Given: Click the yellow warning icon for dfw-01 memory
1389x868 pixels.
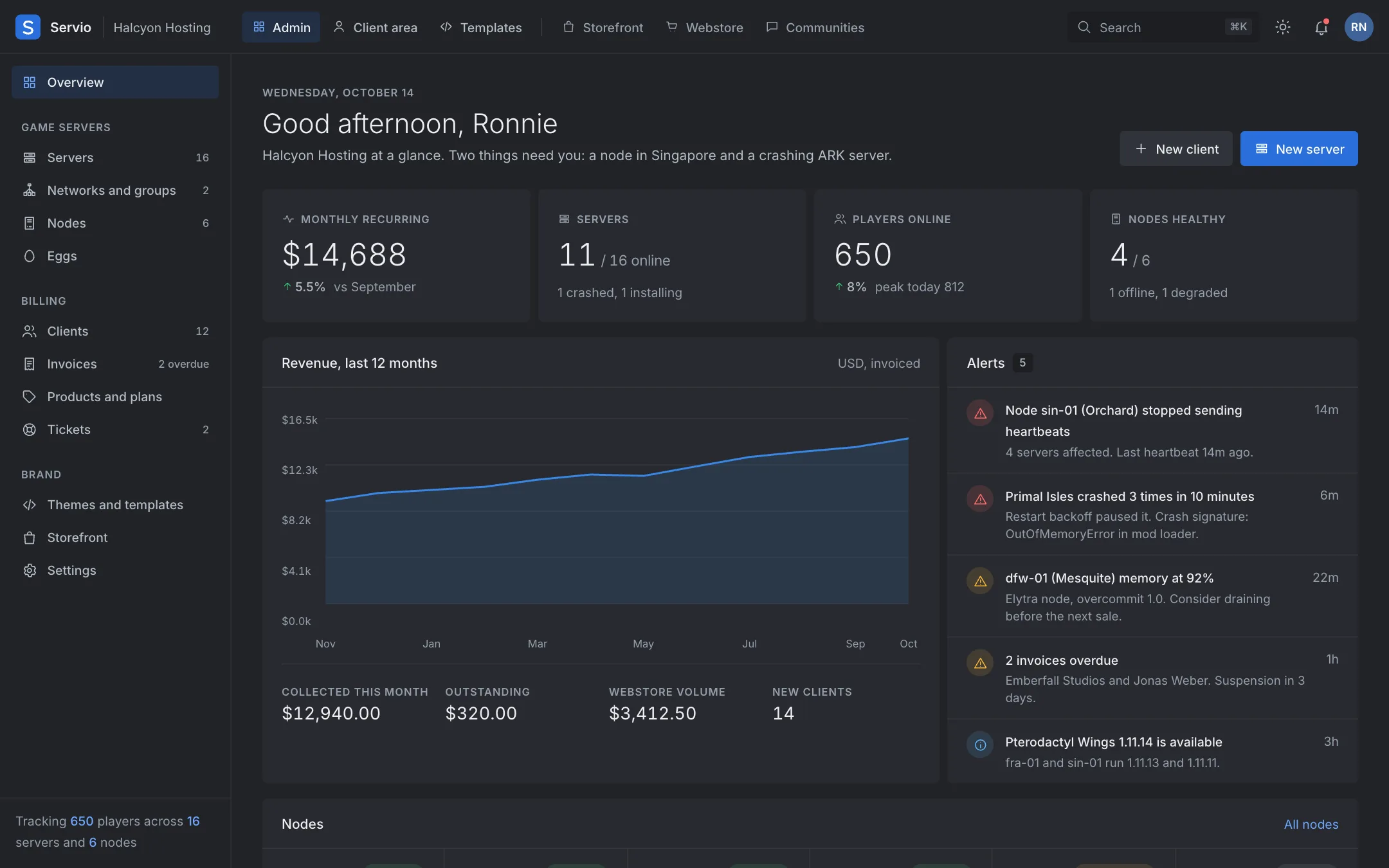Looking at the screenshot, I should (980, 581).
